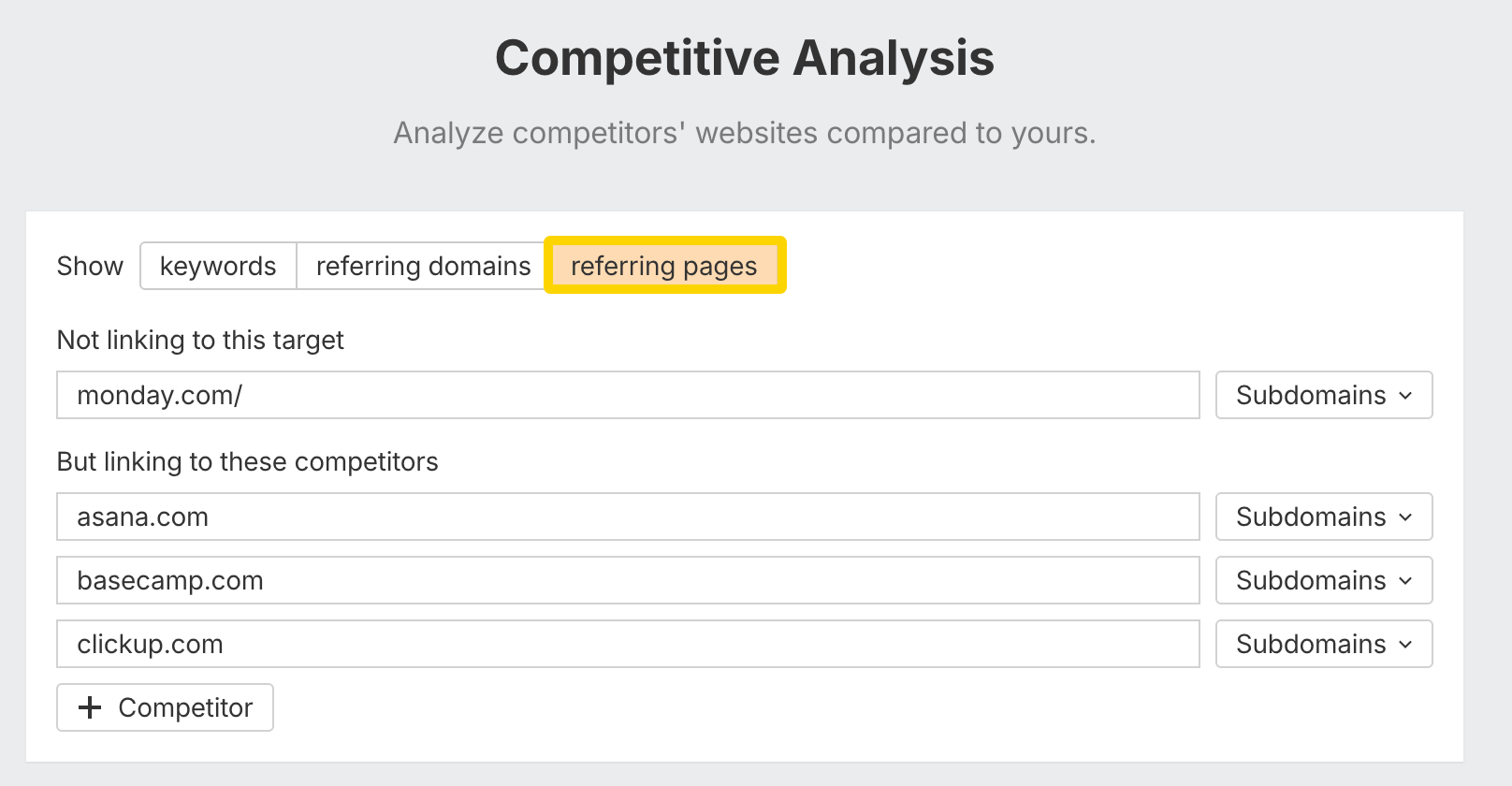
Task: Click into the asana.com competitor field
Action: [x=627, y=517]
